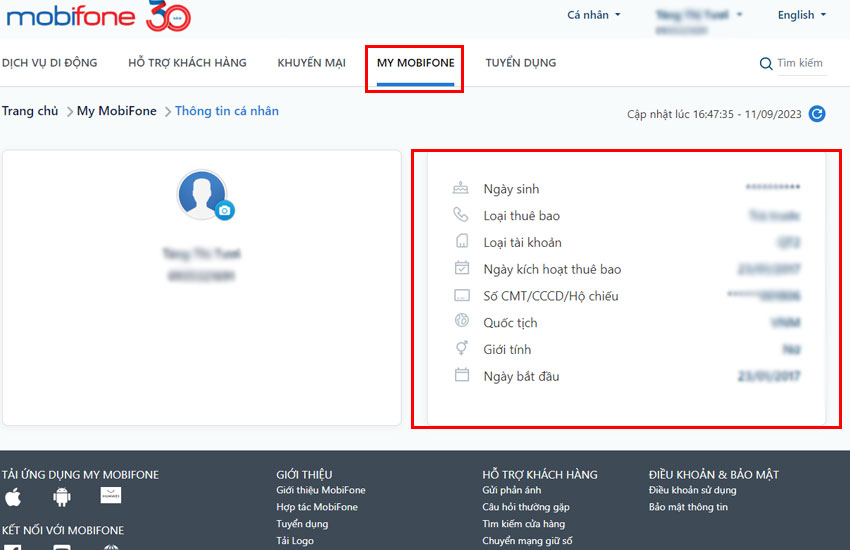Click the profile avatar picture
850x550 pixels.
pos(202,194)
